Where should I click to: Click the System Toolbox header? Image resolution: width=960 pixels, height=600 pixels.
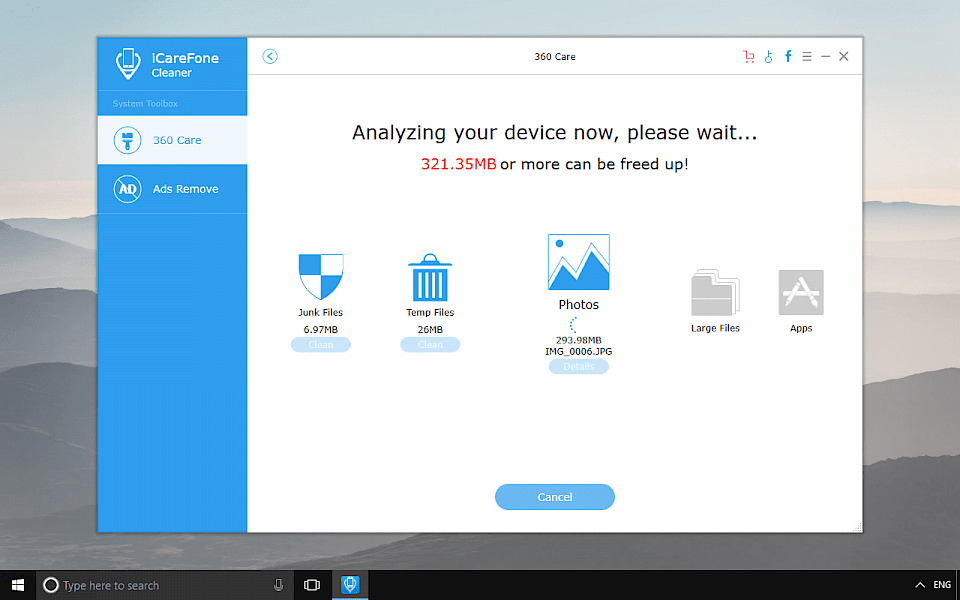pyautogui.click(x=145, y=103)
